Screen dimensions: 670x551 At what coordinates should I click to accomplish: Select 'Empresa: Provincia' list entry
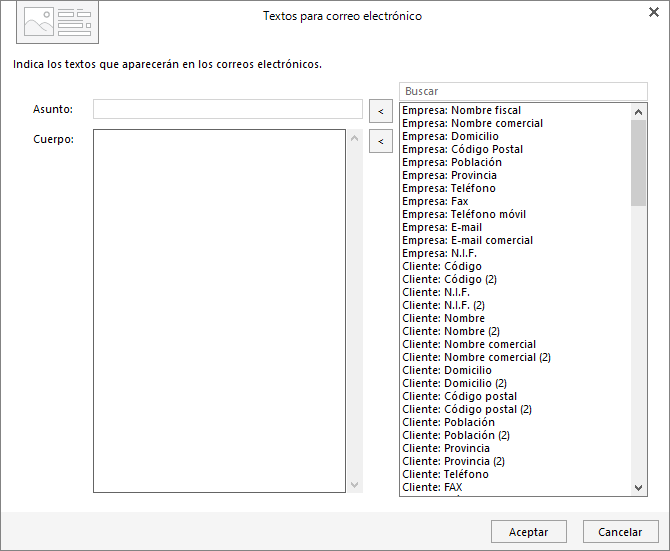[516, 175]
